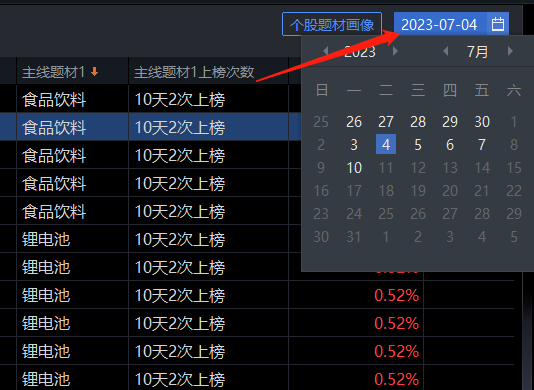The width and height of the screenshot is (534, 390).
Task: Click the 7月 month label
Action: coord(477,51)
